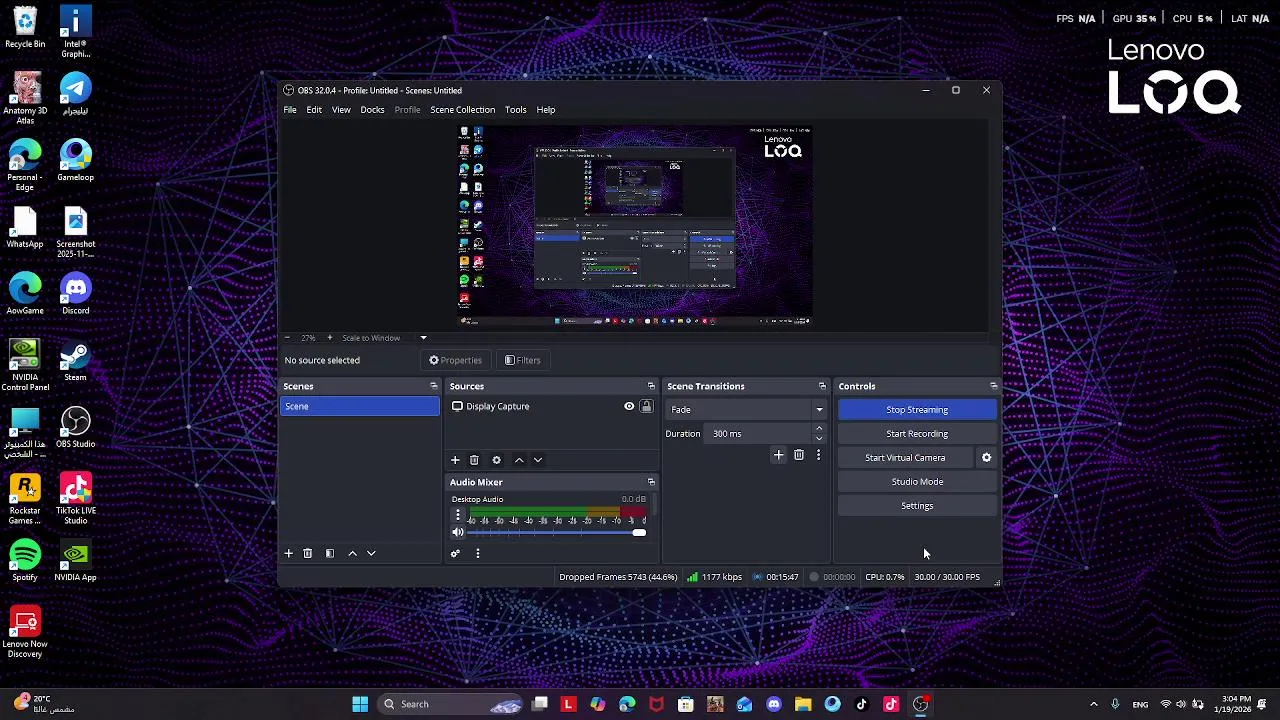Open Edit menu
This screenshot has height=720, width=1280.
pyautogui.click(x=314, y=110)
